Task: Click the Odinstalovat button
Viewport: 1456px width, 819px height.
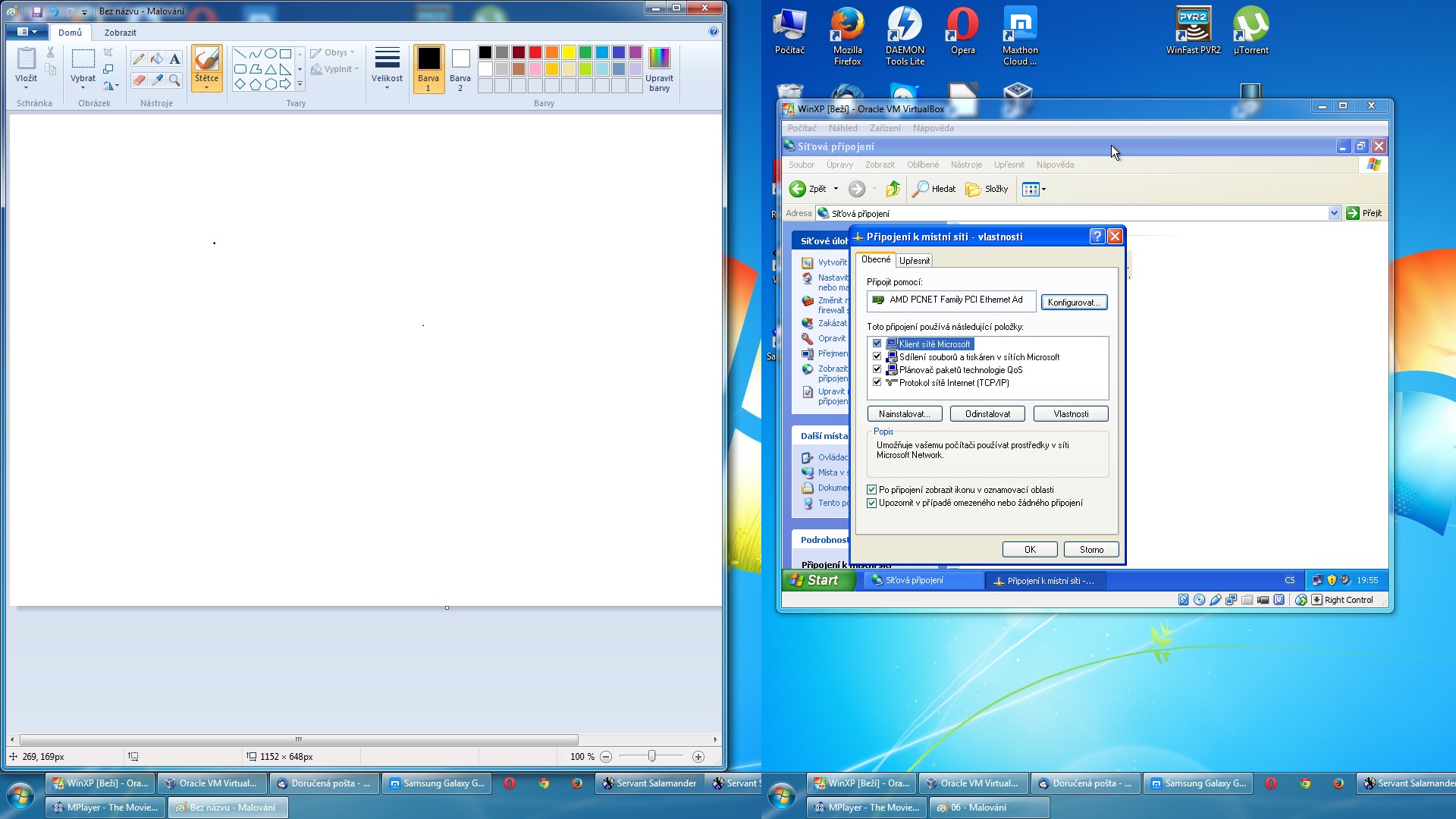Action: (987, 414)
